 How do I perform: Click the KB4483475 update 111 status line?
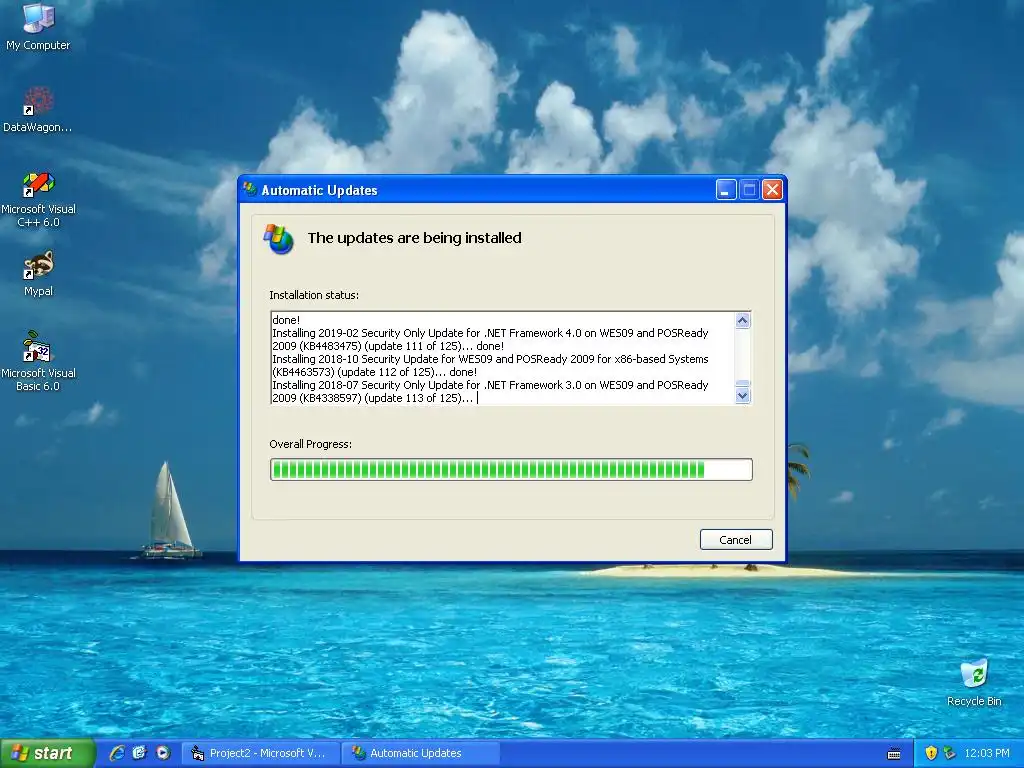click(490, 340)
